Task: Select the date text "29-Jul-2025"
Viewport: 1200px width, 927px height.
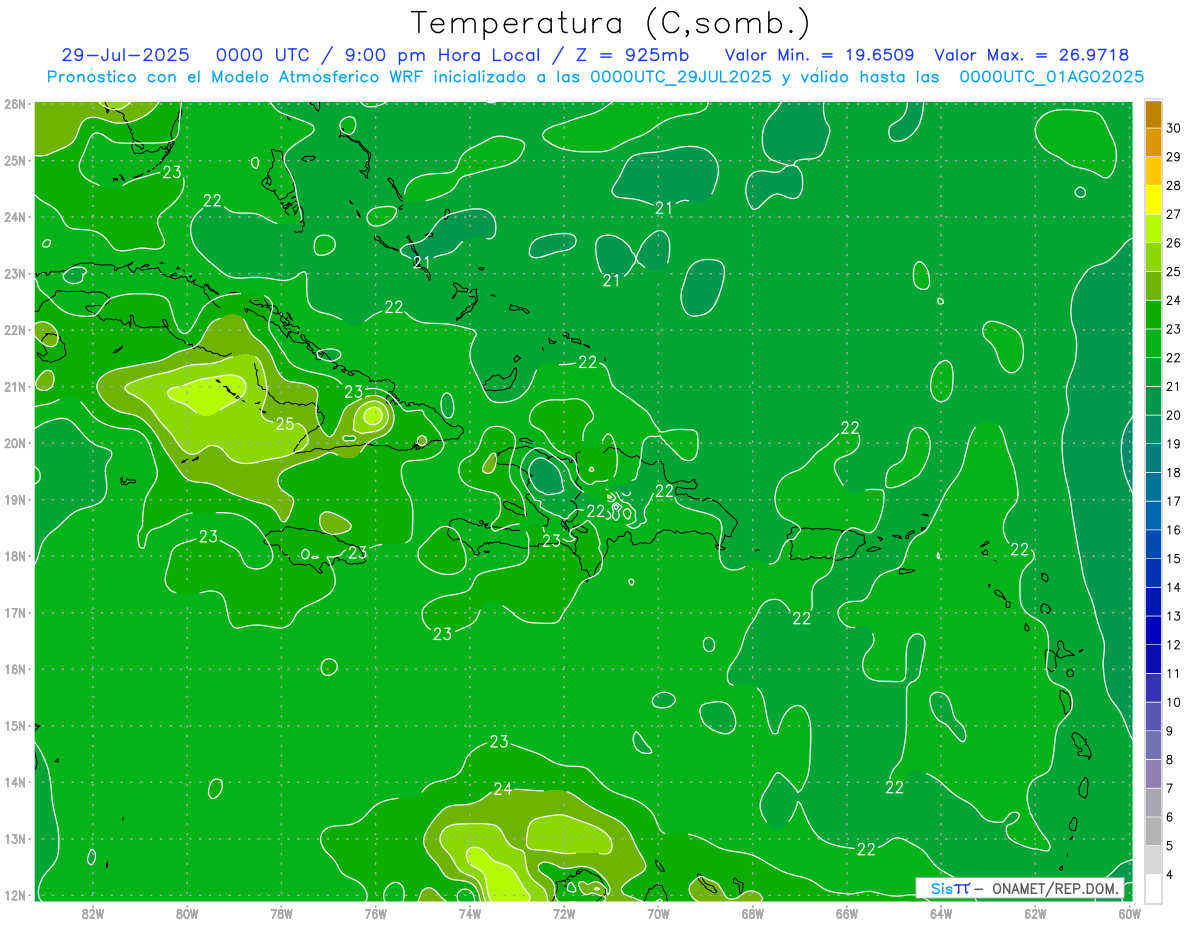Action: pos(125,56)
